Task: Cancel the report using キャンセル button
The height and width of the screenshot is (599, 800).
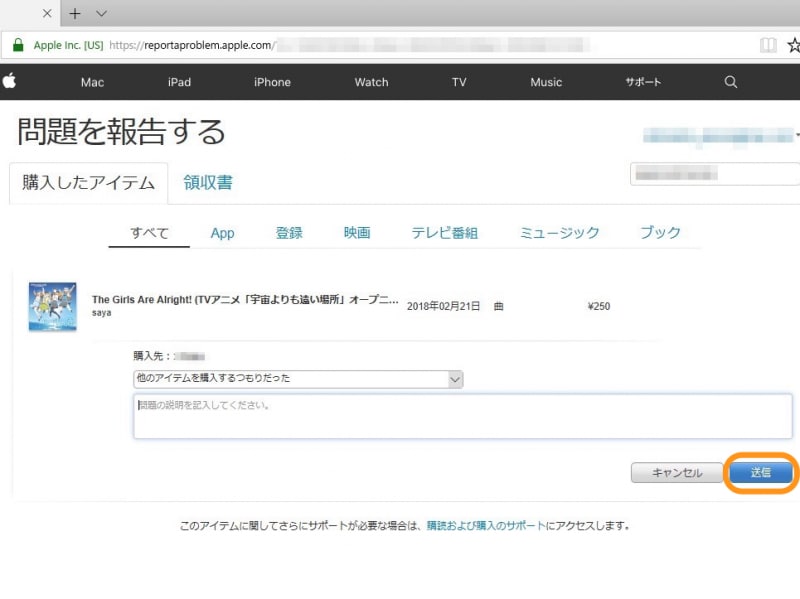Action: [x=676, y=473]
